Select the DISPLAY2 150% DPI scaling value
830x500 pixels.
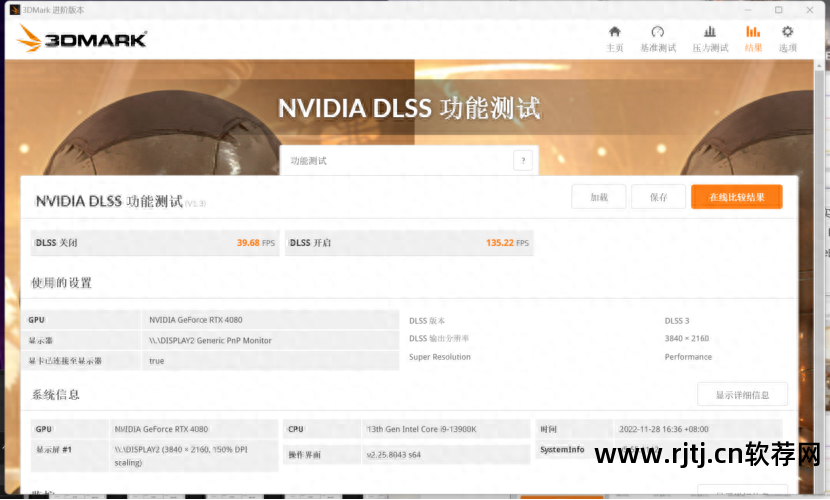(x=181, y=456)
